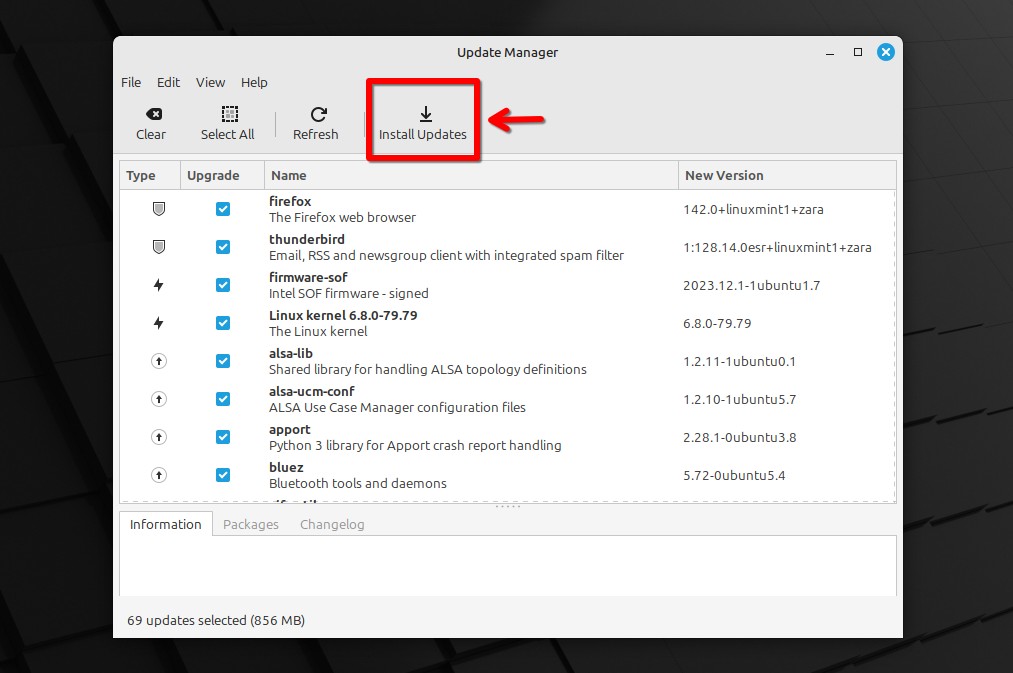Screen dimensions: 1013x673
Task: Click the lightning bolt icon beside firmware-sof
Action: [158, 285]
